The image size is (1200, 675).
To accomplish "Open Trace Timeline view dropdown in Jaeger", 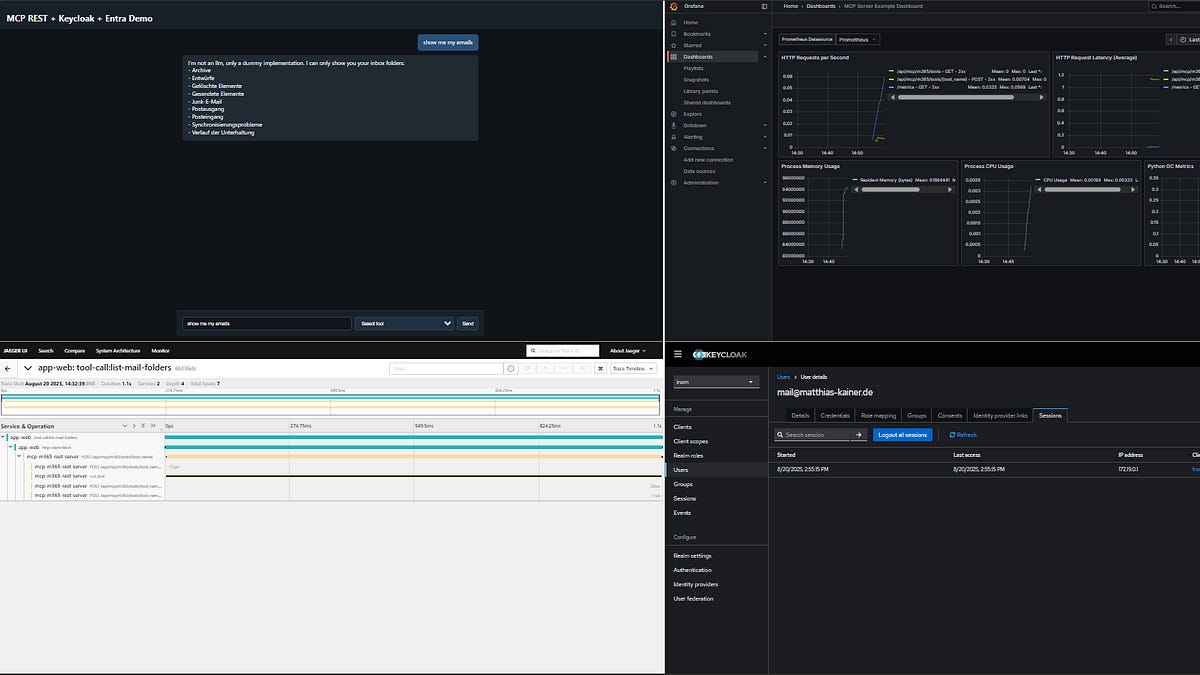I will (634, 368).
